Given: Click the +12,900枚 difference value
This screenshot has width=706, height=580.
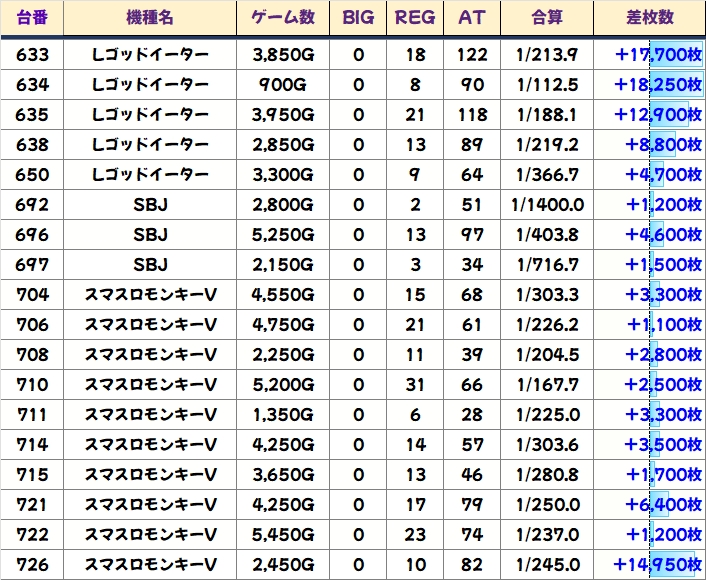Looking at the screenshot, I should coord(658,115).
